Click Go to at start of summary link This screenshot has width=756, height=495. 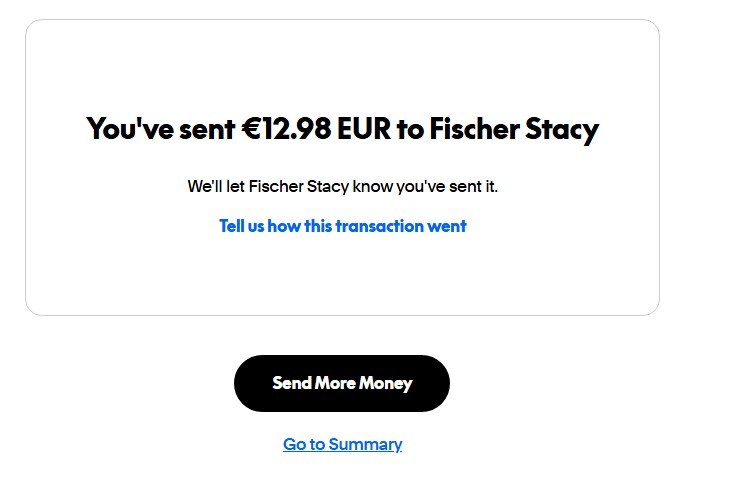[x=302, y=444]
